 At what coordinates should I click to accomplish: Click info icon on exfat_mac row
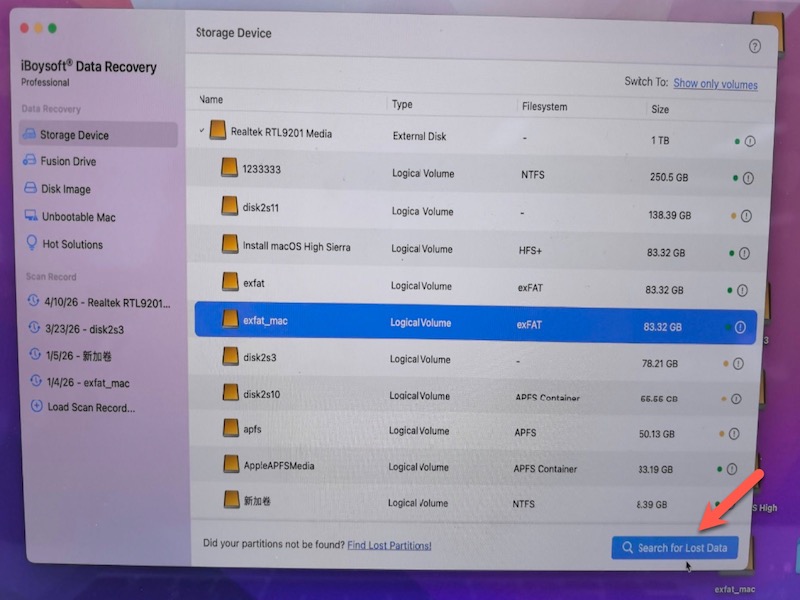pos(740,327)
